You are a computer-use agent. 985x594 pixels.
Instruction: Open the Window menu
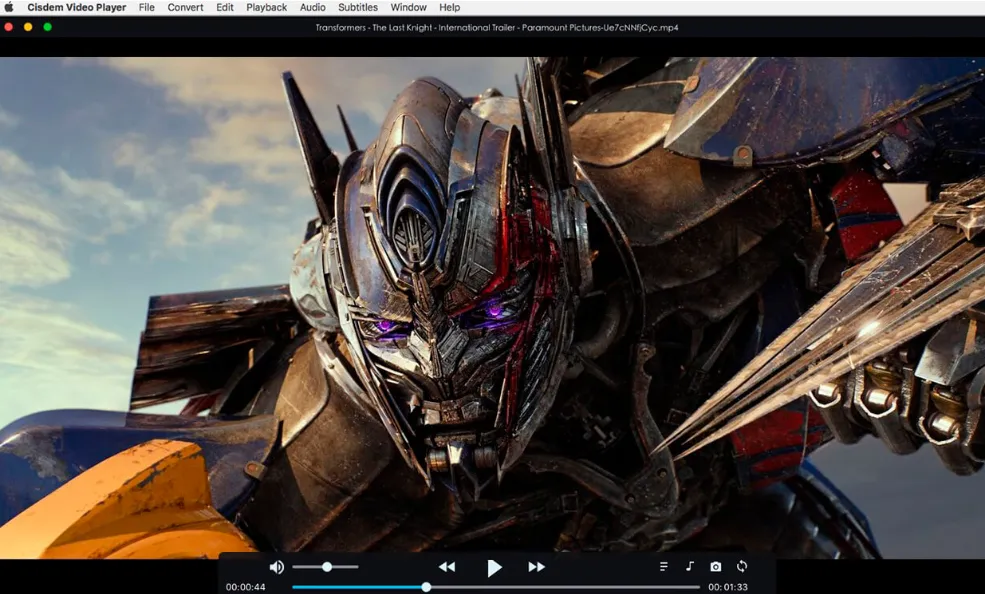click(408, 8)
